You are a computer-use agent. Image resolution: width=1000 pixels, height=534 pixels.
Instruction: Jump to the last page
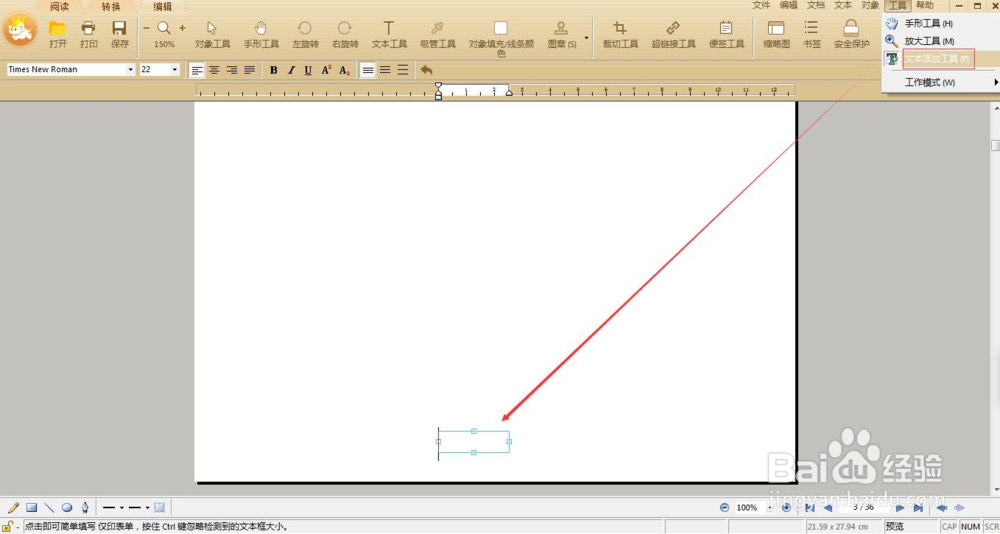(918, 508)
